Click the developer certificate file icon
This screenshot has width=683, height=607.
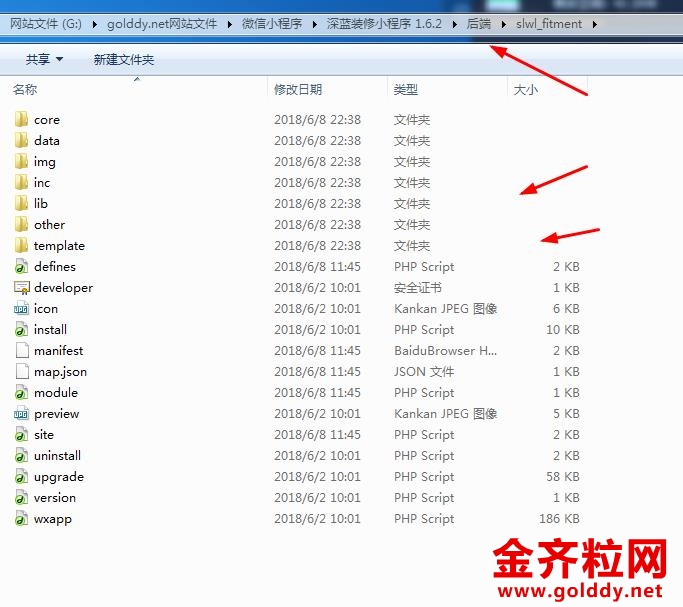21,287
